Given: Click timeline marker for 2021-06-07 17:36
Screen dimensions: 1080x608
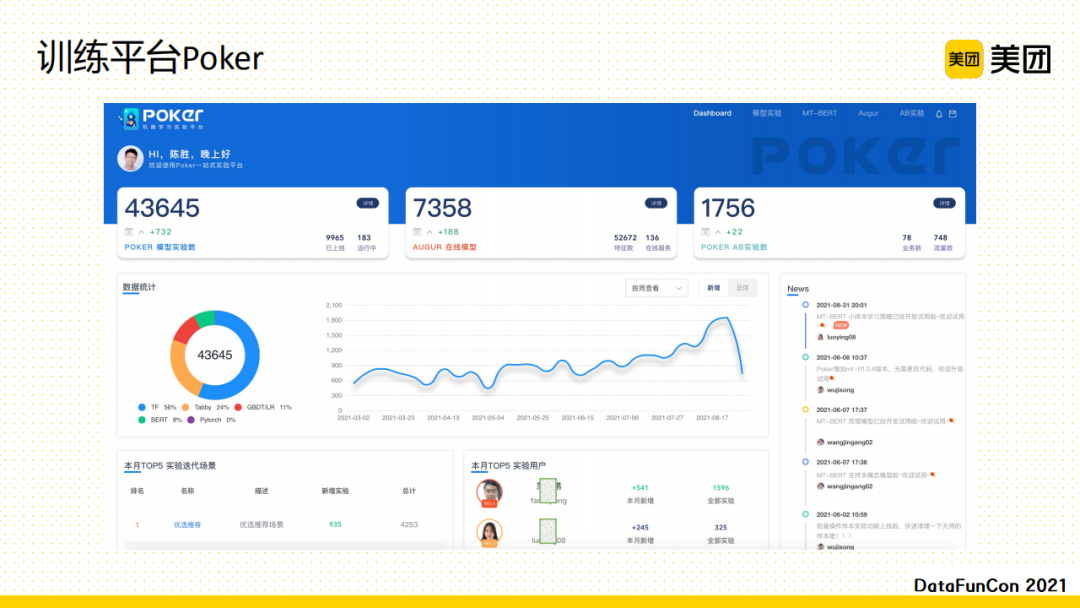Looking at the screenshot, I should coord(805,462).
